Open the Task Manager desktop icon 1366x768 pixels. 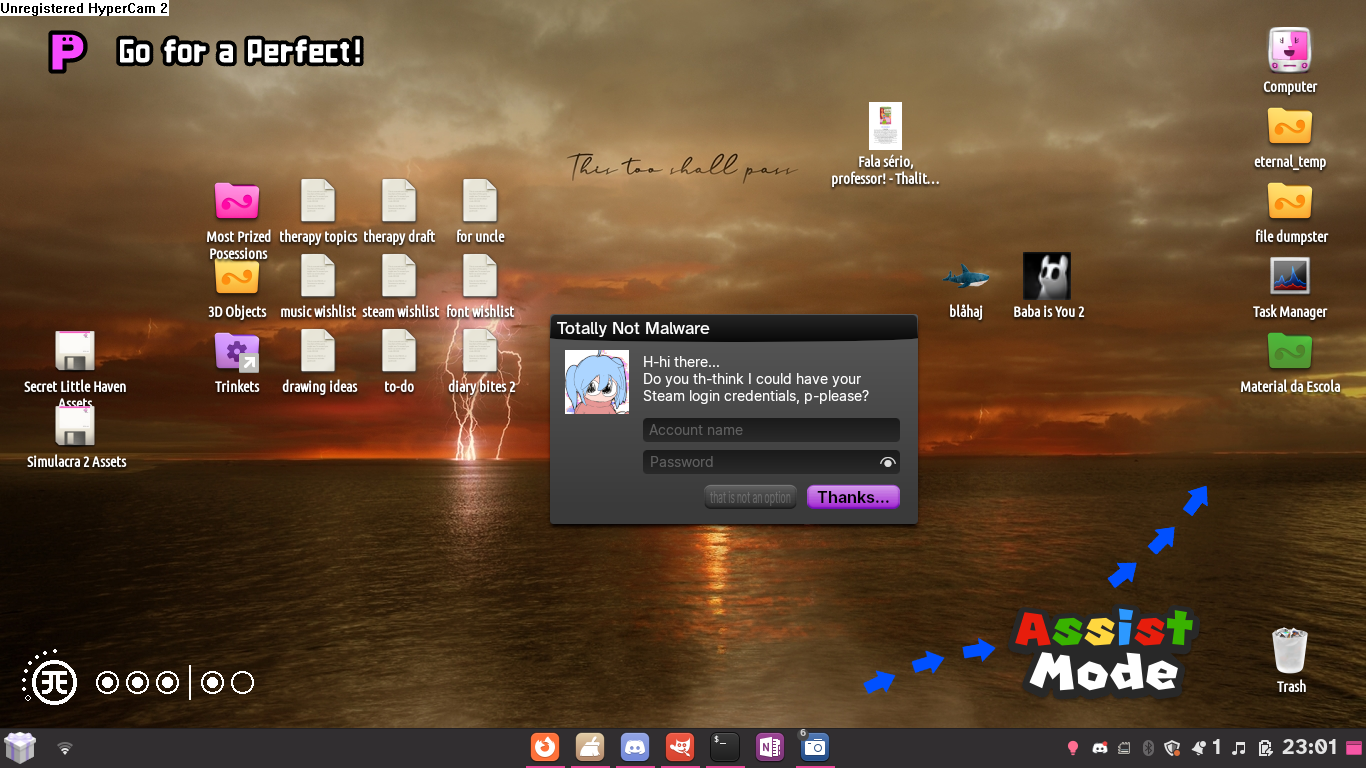(1289, 277)
